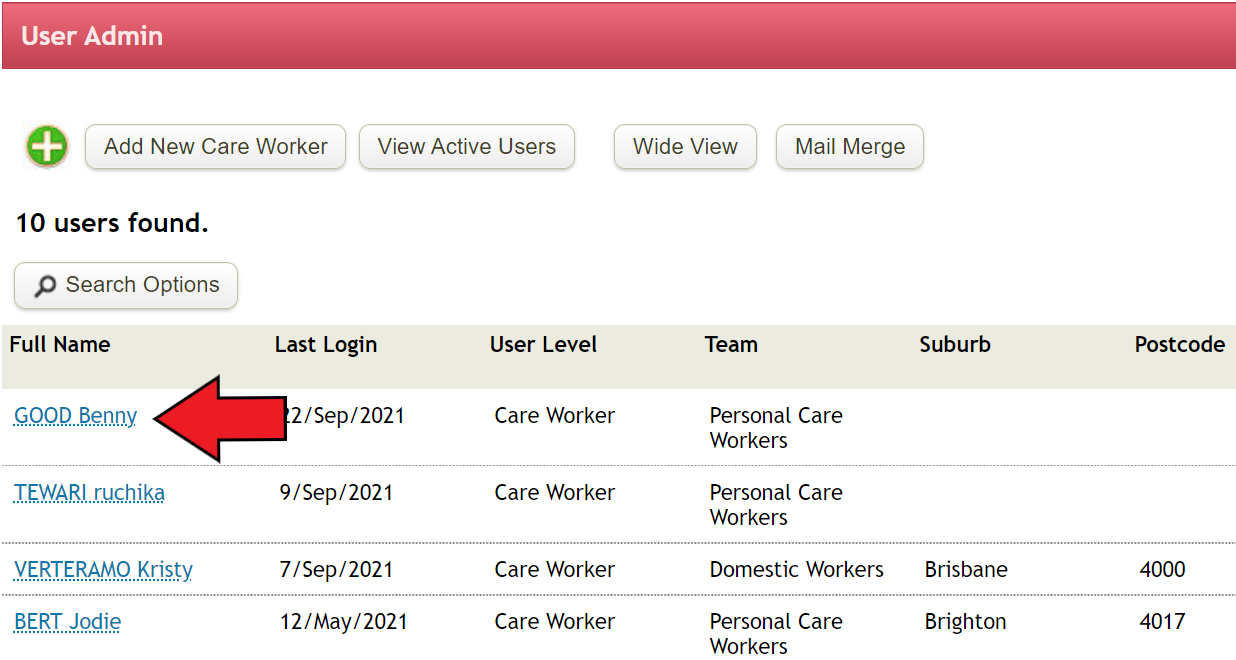Image resolution: width=1236 pixels, height=660 pixels.
Task: Expand the Search Options panel
Action: point(125,285)
